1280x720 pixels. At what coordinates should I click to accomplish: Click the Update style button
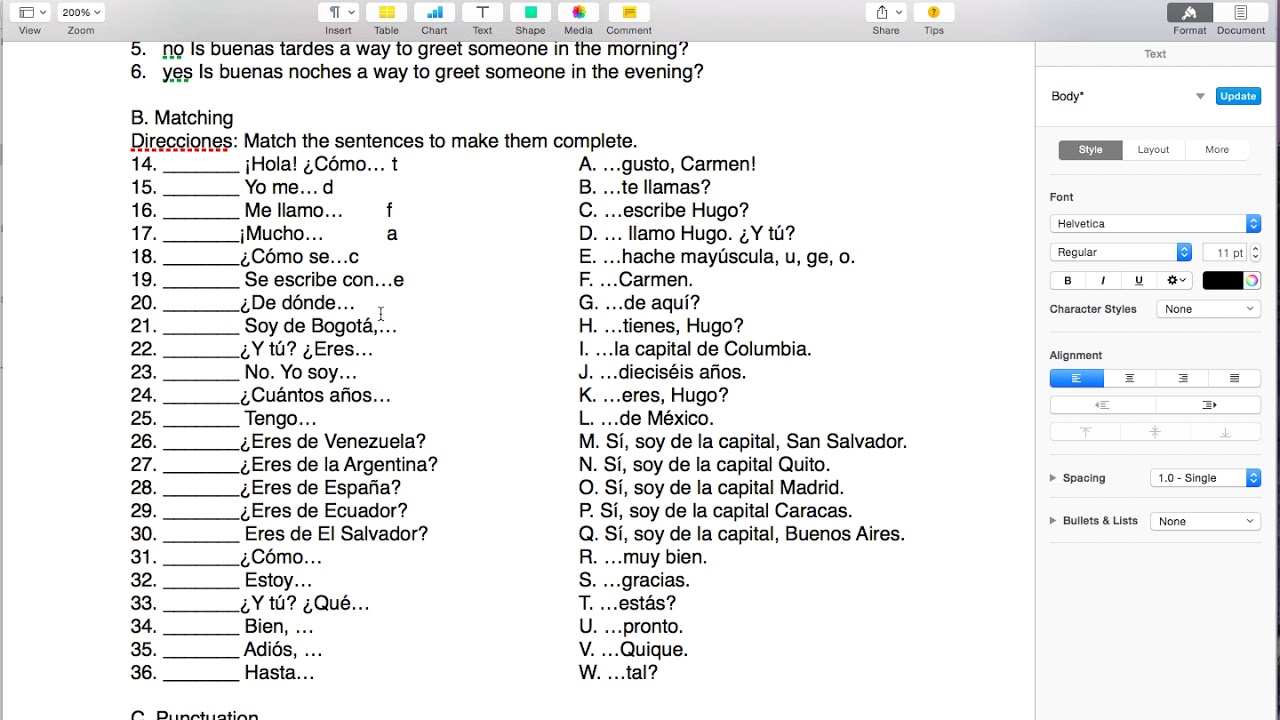[1238, 96]
